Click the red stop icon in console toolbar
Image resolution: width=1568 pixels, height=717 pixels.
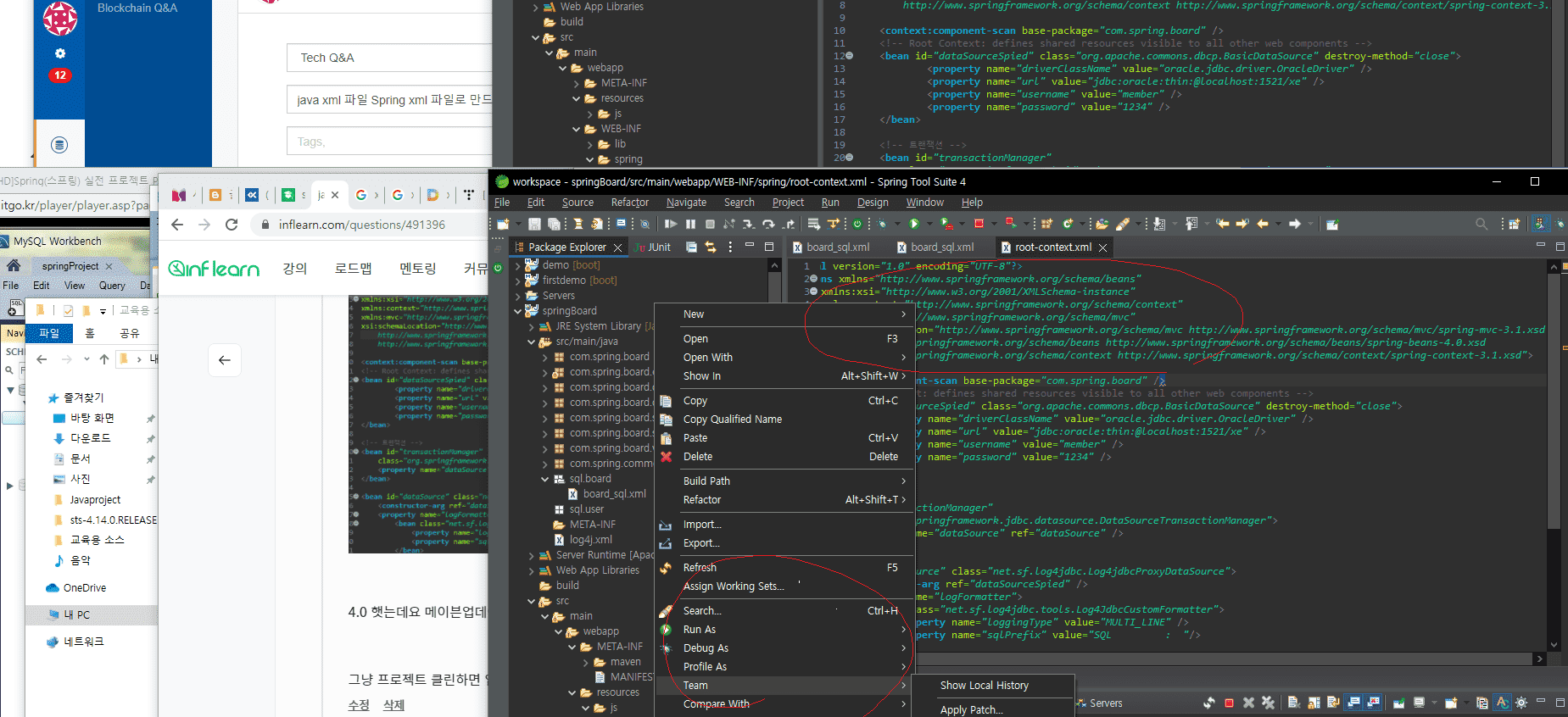pyautogui.click(x=1229, y=703)
